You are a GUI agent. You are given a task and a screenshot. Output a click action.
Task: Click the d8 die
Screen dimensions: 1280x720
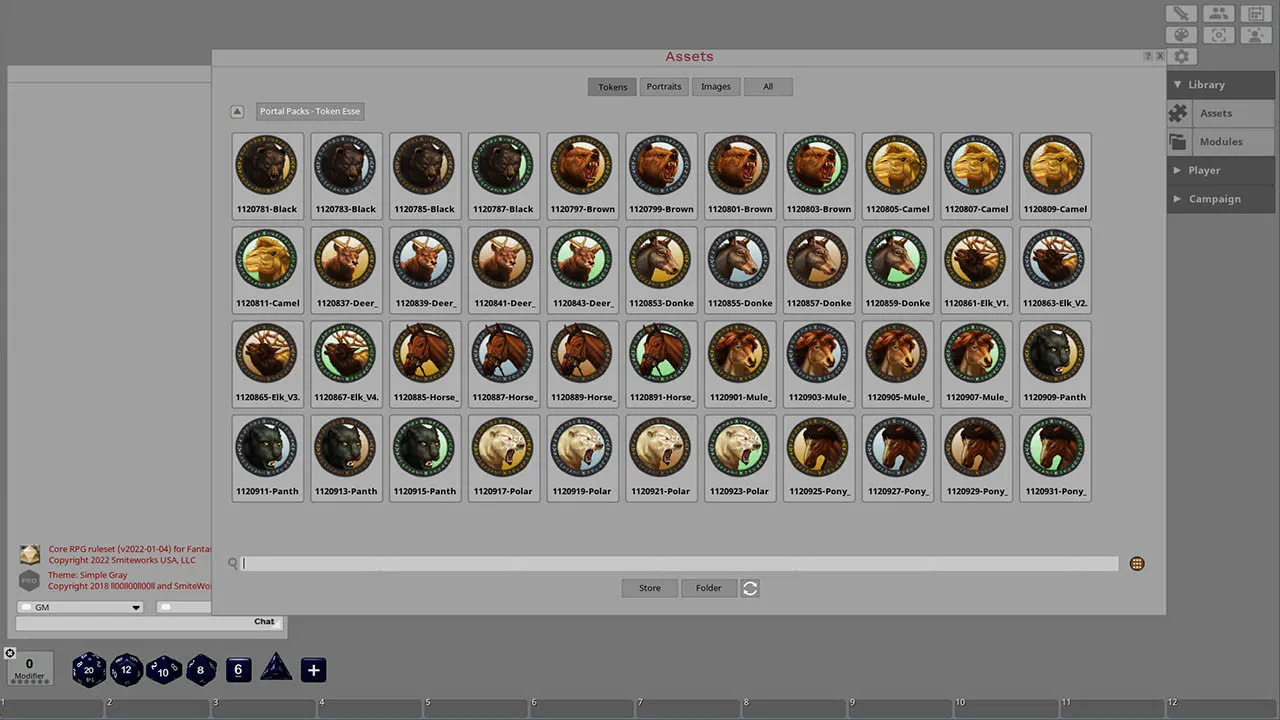coord(201,670)
